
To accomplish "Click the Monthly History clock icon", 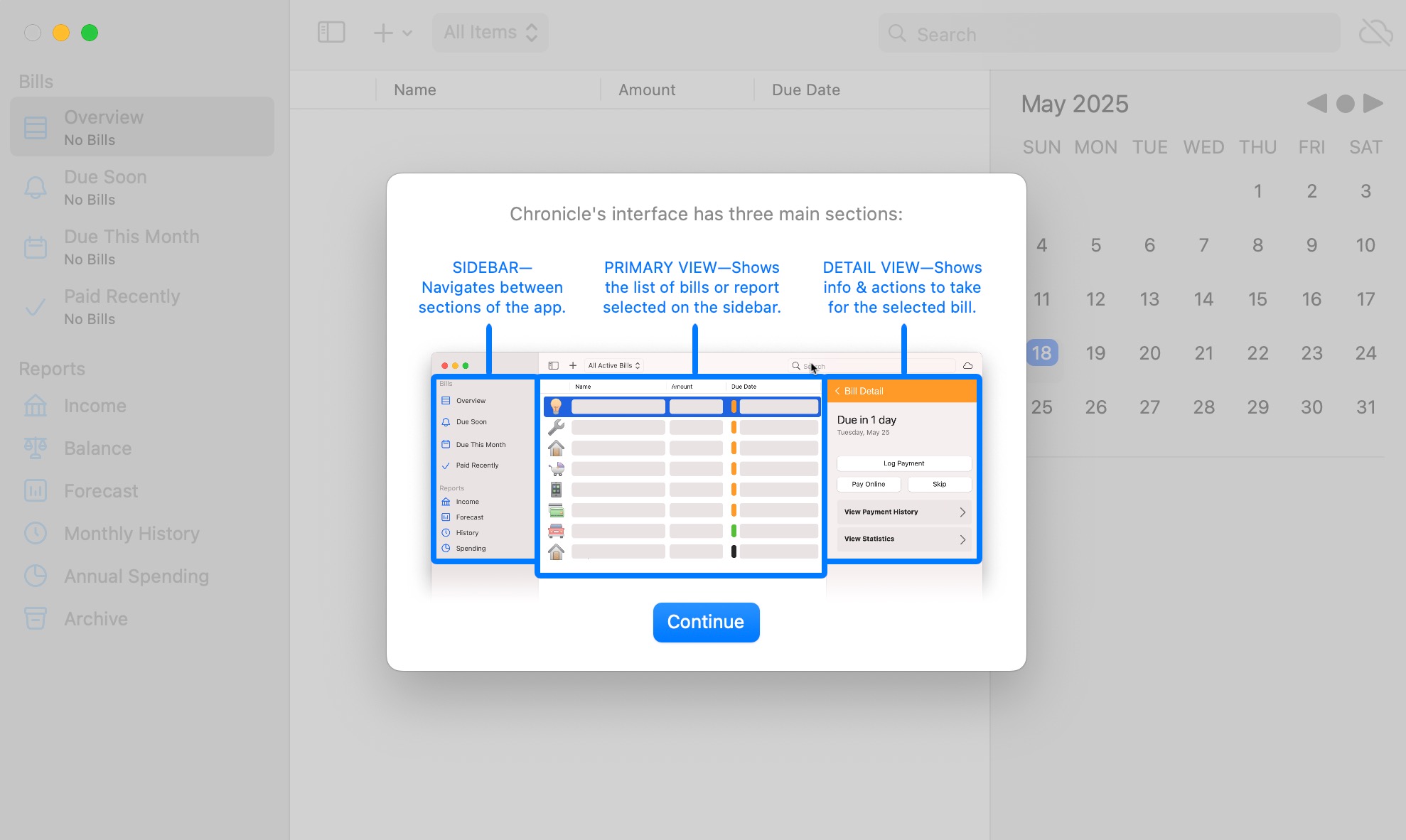I will pos(36,533).
